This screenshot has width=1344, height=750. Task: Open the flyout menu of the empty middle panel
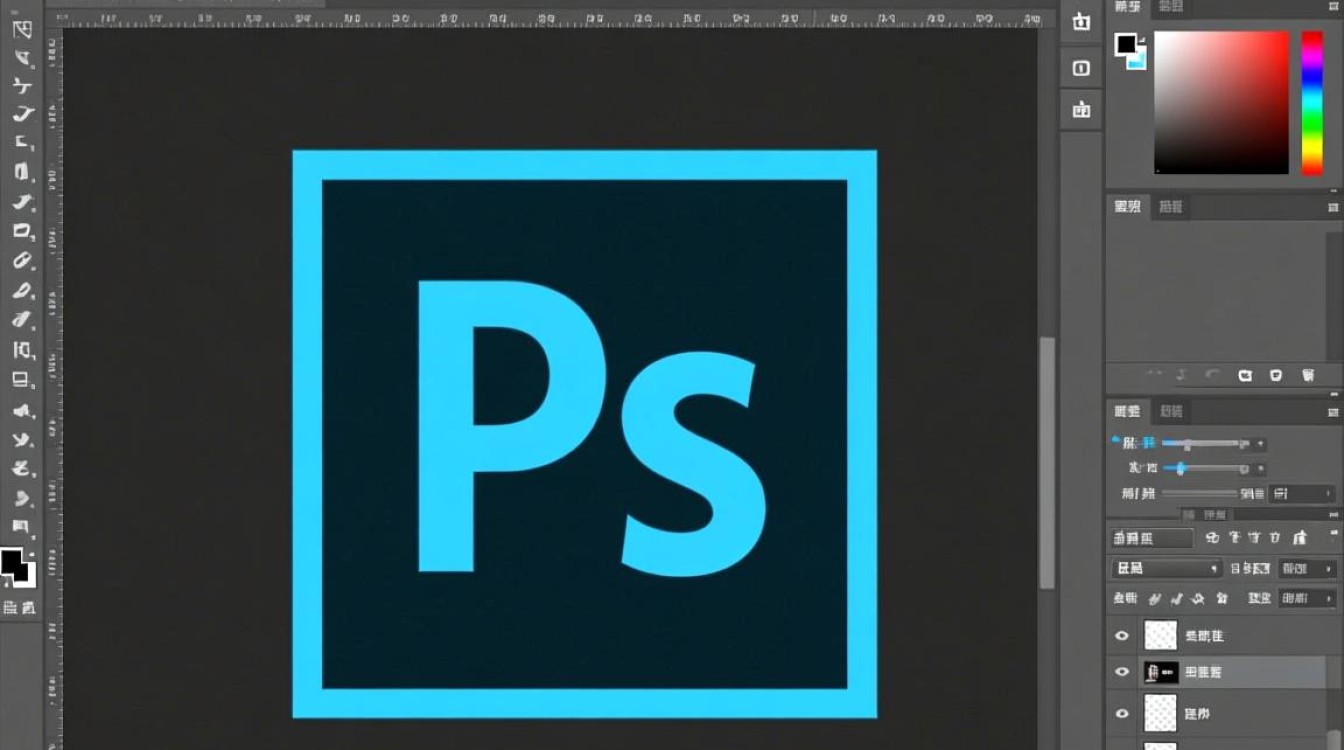(x=1333, y=207)
